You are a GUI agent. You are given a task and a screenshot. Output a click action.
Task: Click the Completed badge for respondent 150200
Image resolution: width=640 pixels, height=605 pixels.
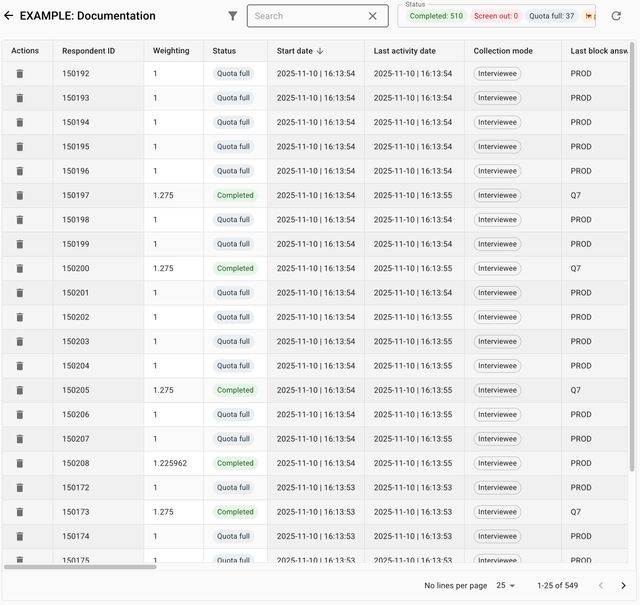pyautogui.click(x=235, y=269)
